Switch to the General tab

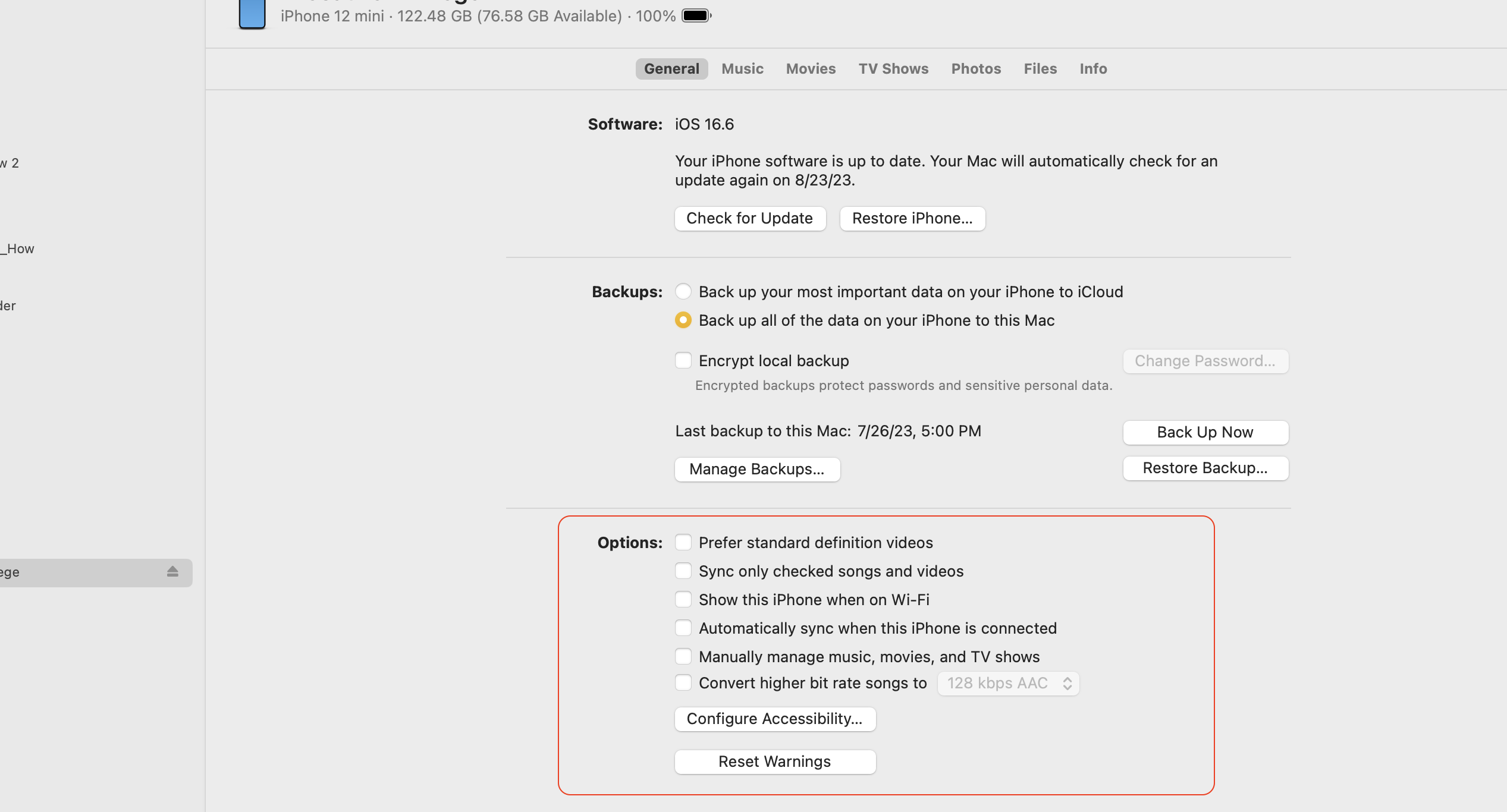pos(671,68)
